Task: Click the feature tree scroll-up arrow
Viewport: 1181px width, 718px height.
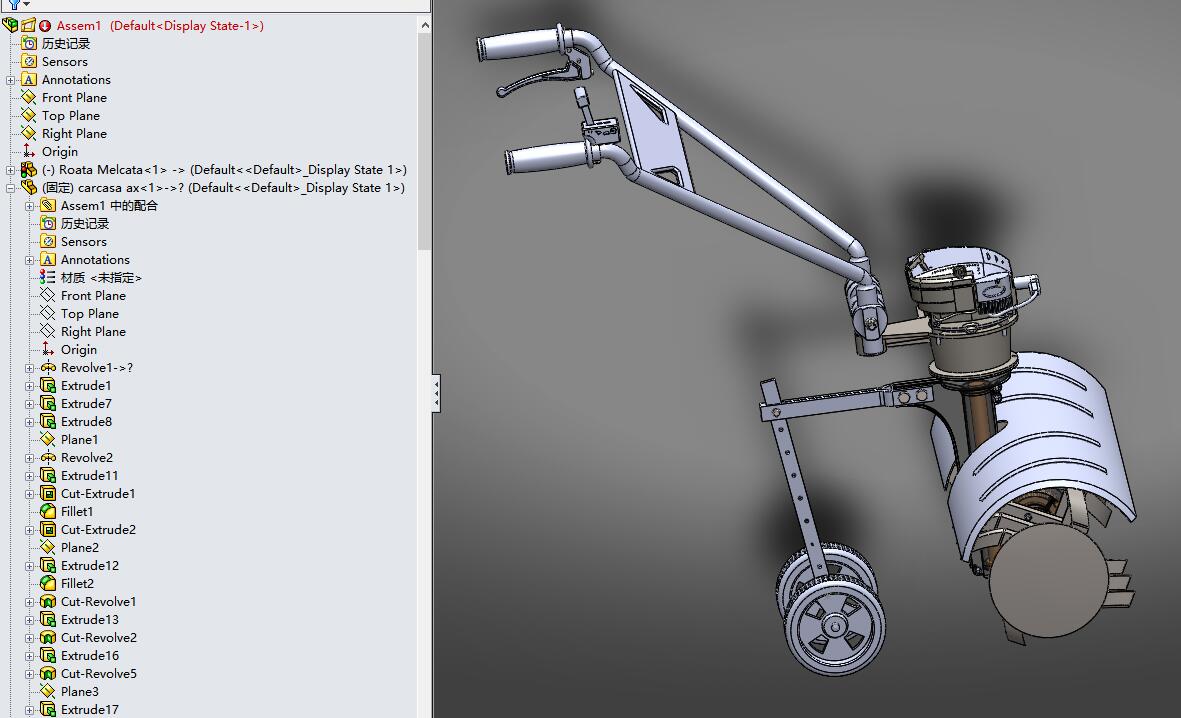Action: tap(425, 25)
